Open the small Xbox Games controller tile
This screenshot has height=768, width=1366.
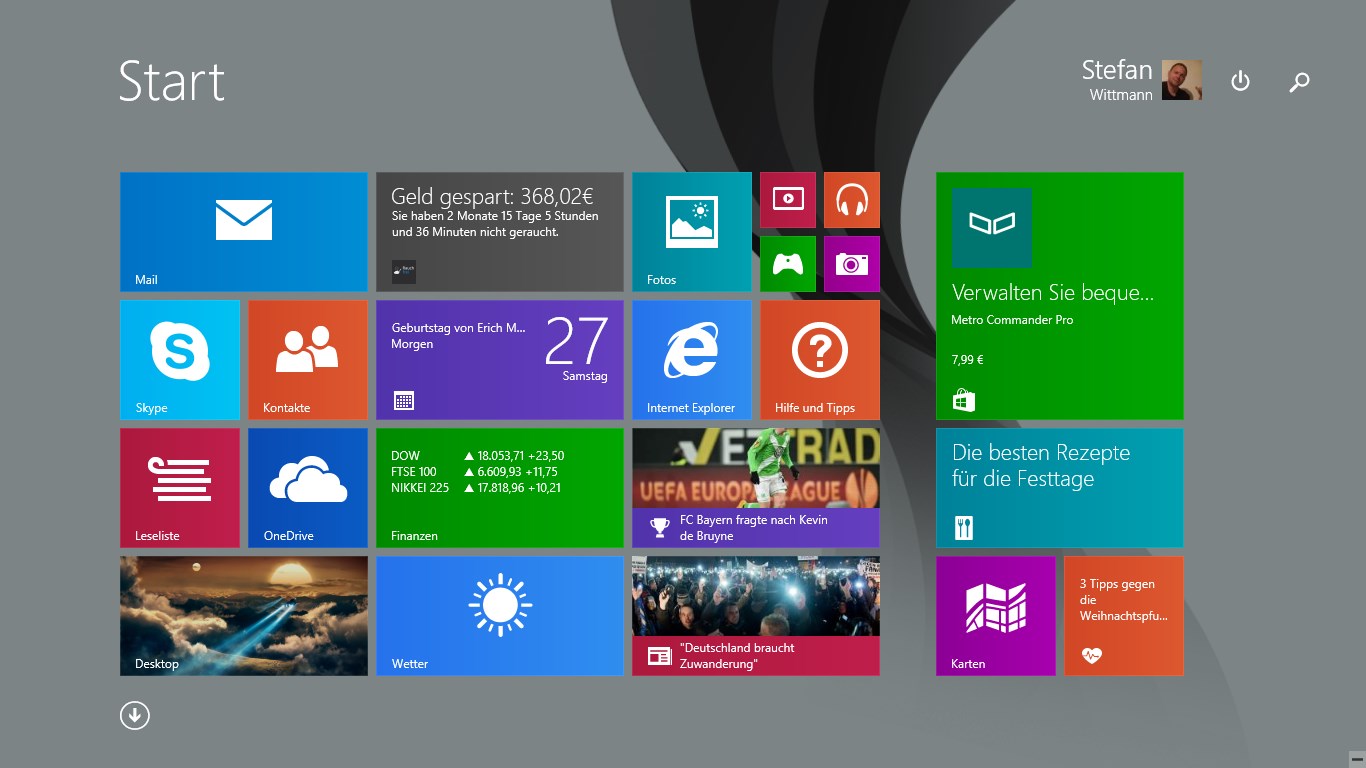(788, 263)
